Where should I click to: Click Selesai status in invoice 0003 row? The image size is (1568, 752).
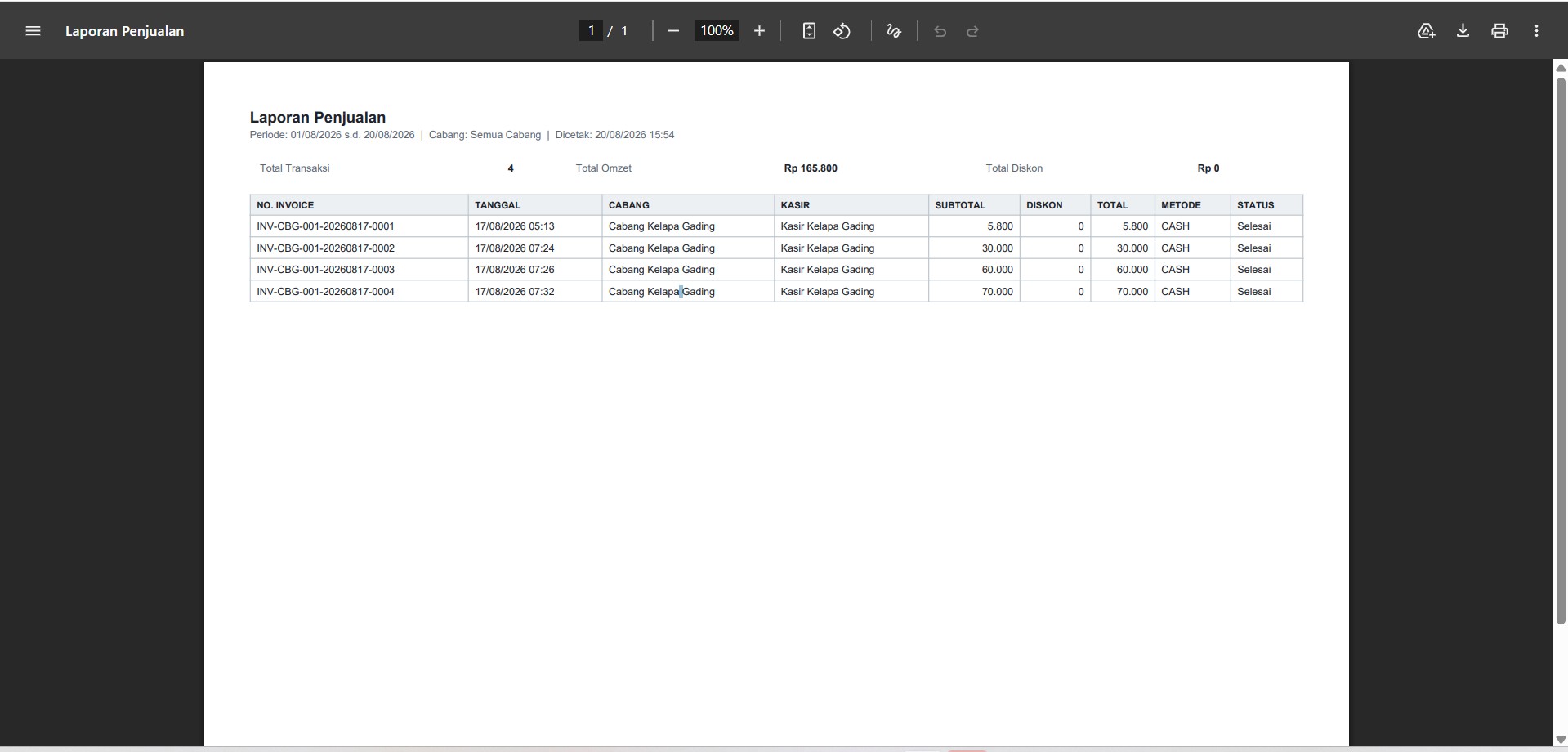[x=1254, y=270]
